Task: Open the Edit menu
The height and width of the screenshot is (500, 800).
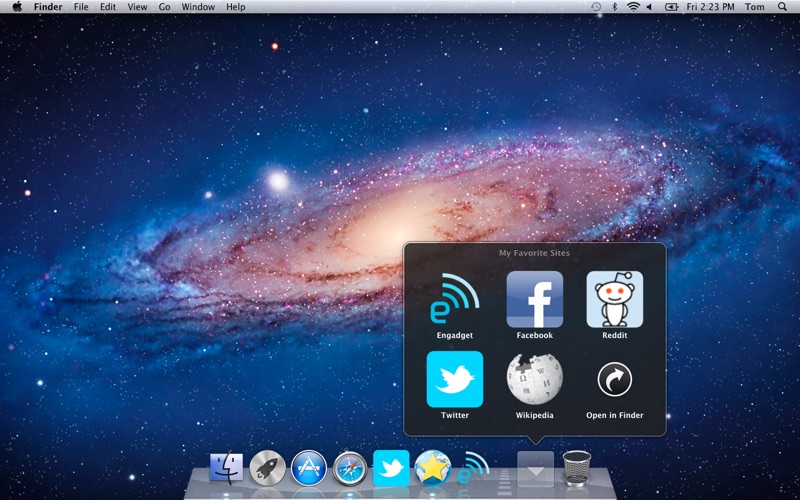Action: coord(108,7)
